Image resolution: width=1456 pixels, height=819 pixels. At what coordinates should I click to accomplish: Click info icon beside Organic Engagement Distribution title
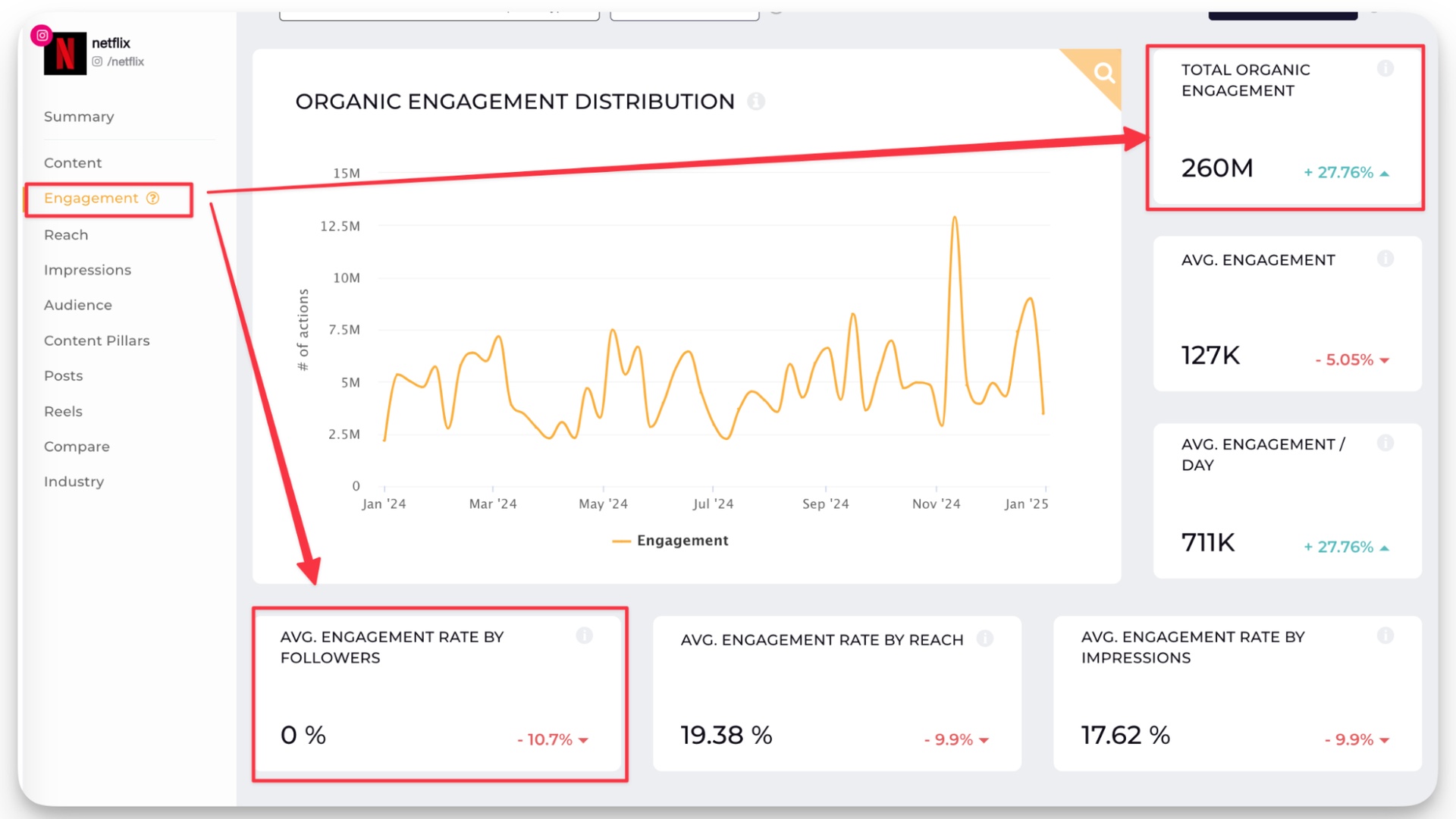[755, 101]
